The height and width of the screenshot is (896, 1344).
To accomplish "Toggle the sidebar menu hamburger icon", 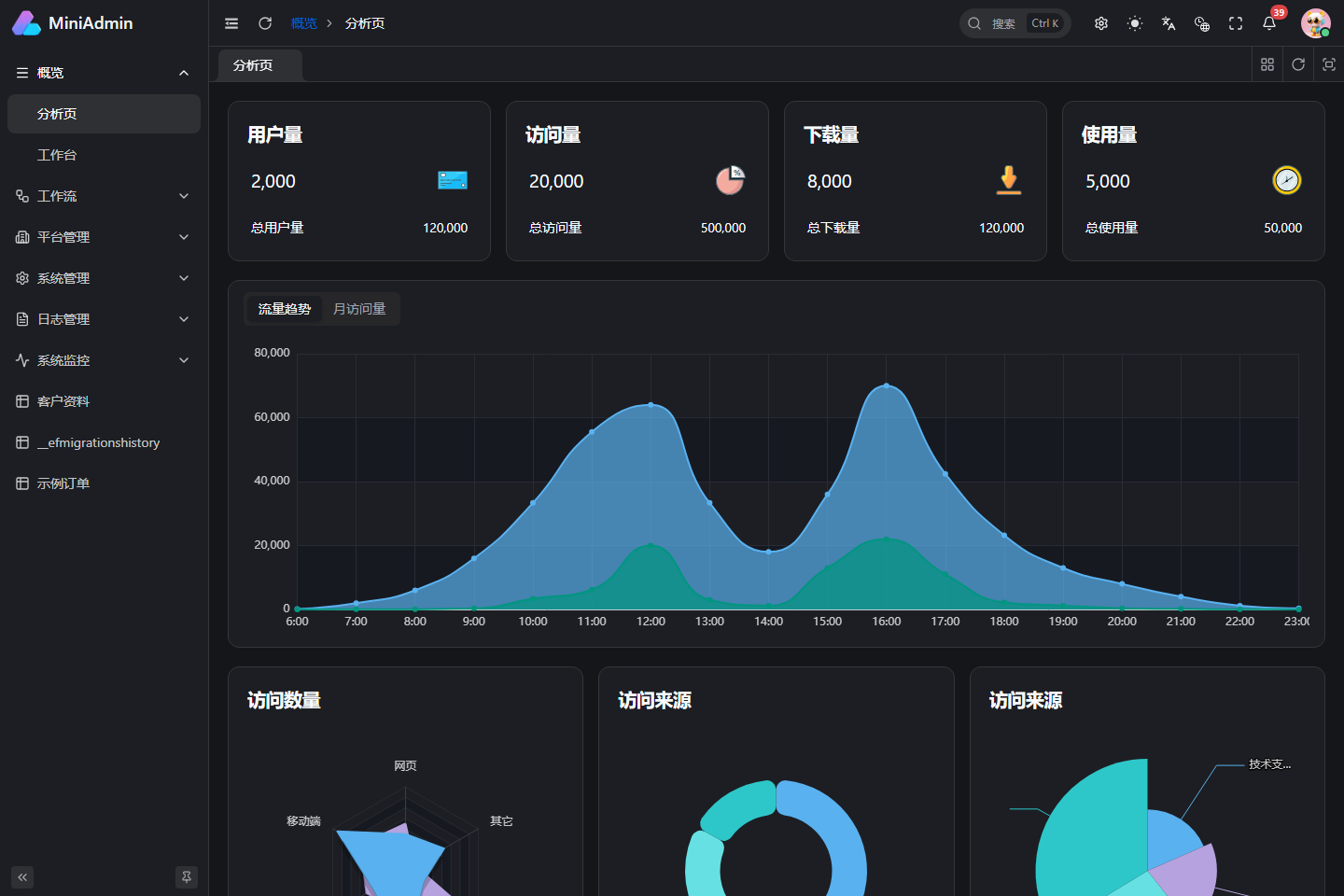I will [x=231, y=23].
